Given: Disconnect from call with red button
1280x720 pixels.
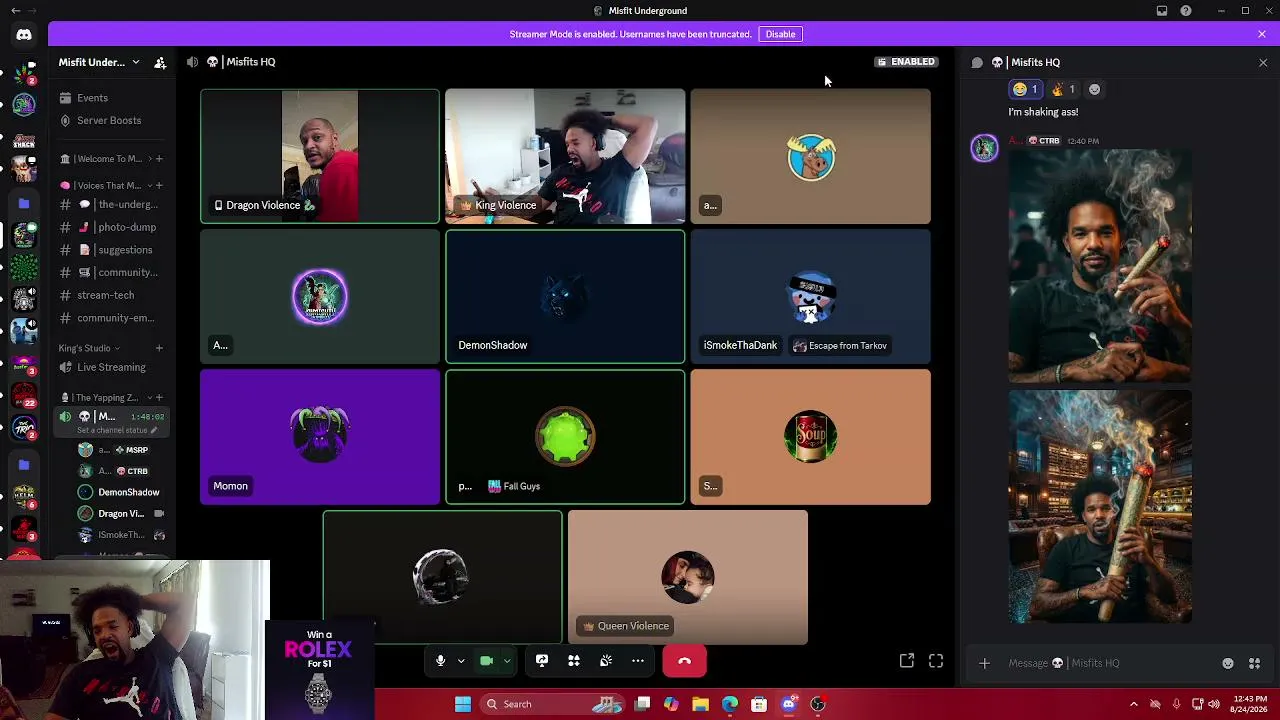Looking at the screenshot, I should click(684, 661).
